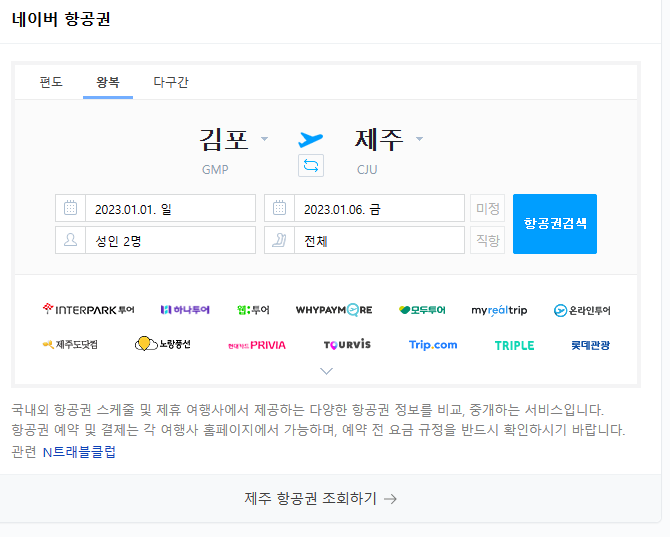The width and height of the screenshot is (670, 537).
Task: Expand the partner agencies list chevron
Action: pos(326,371)
